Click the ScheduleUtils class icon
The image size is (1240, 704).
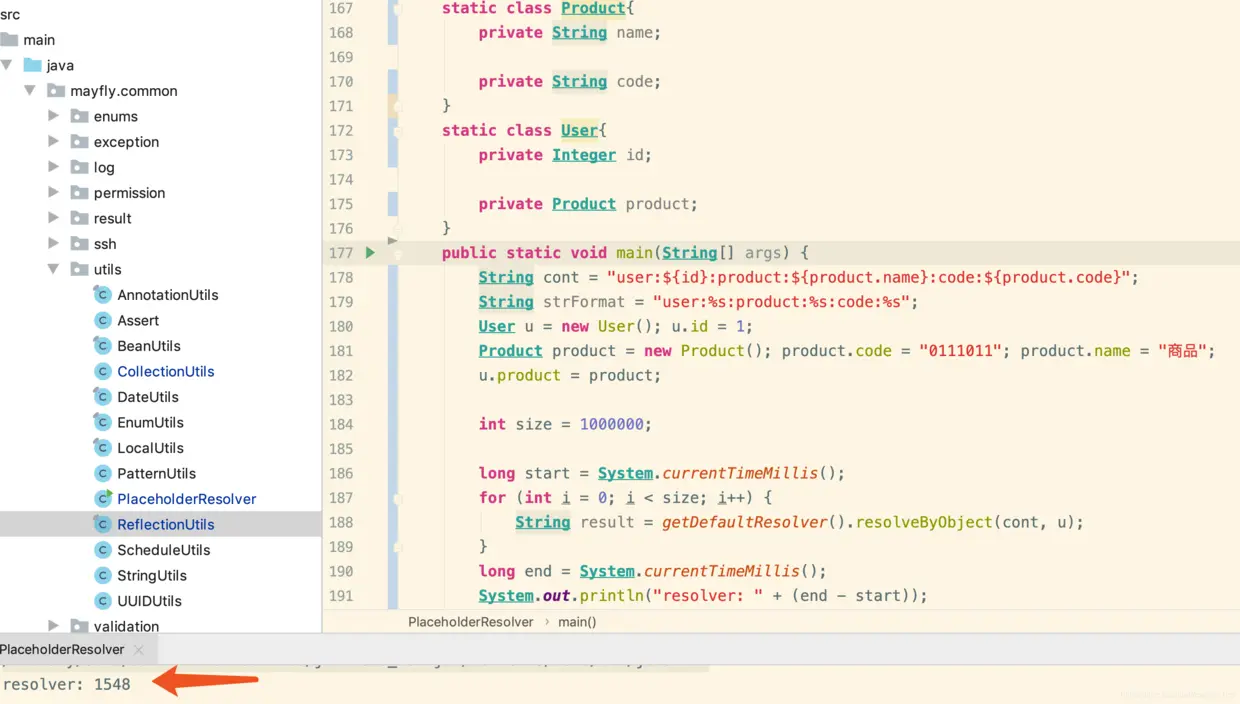(102, 550)
